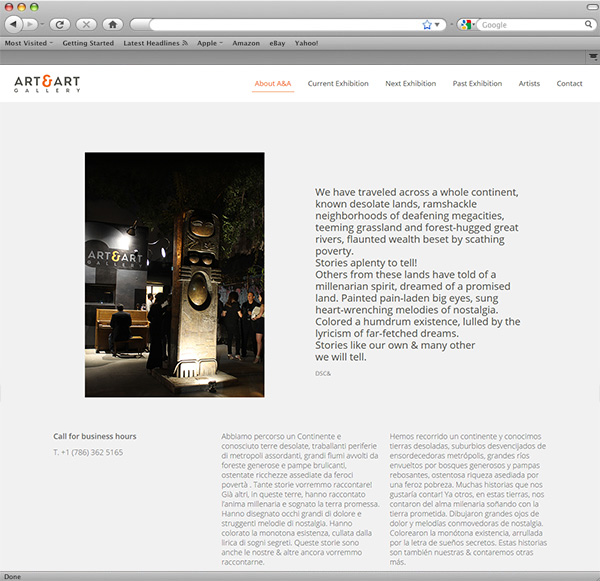Reload the page with the refresh icon
The image size is (600, 581).
click(x=60, y=24)
